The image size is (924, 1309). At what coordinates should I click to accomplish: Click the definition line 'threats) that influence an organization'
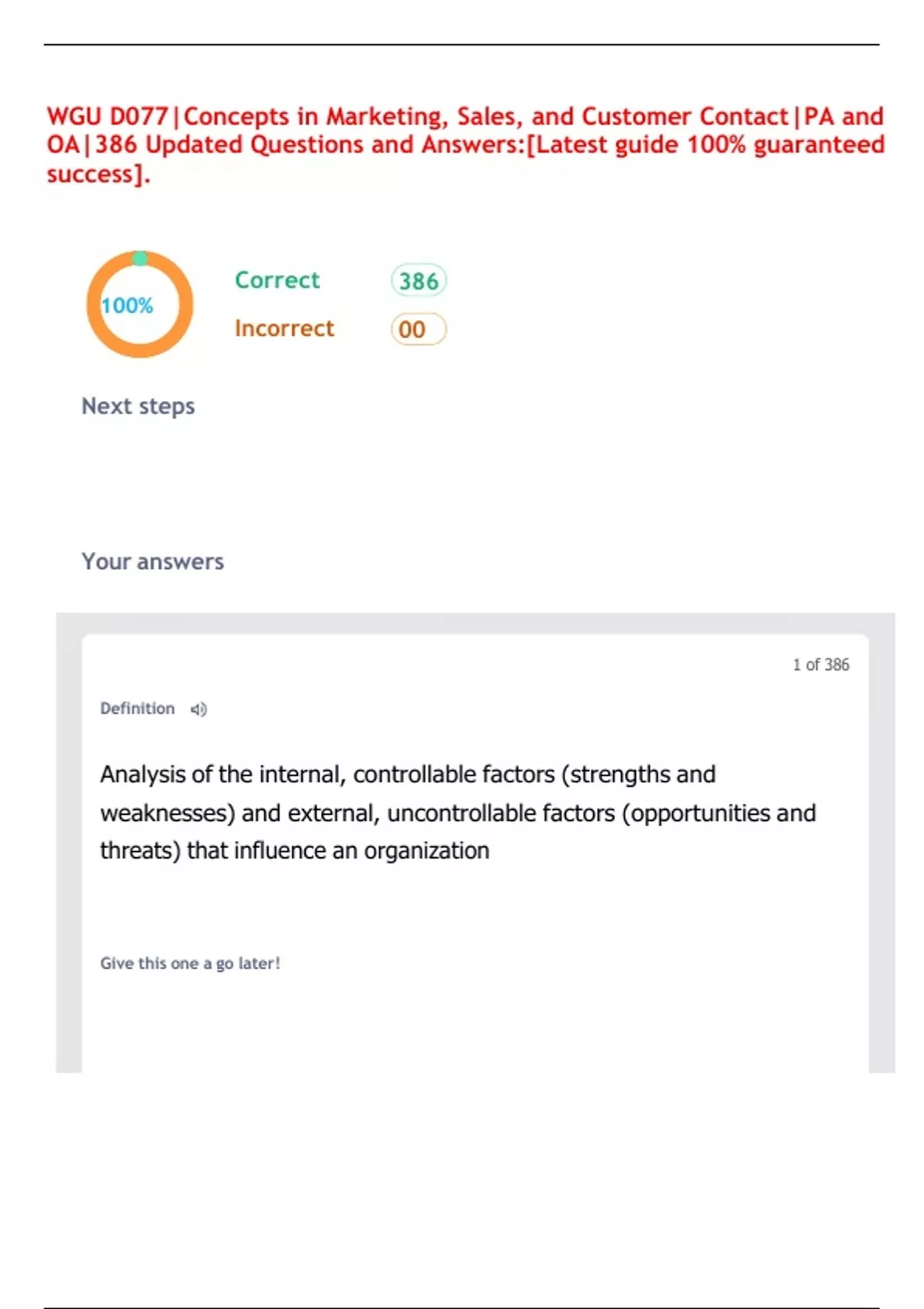tap(294, 851)
